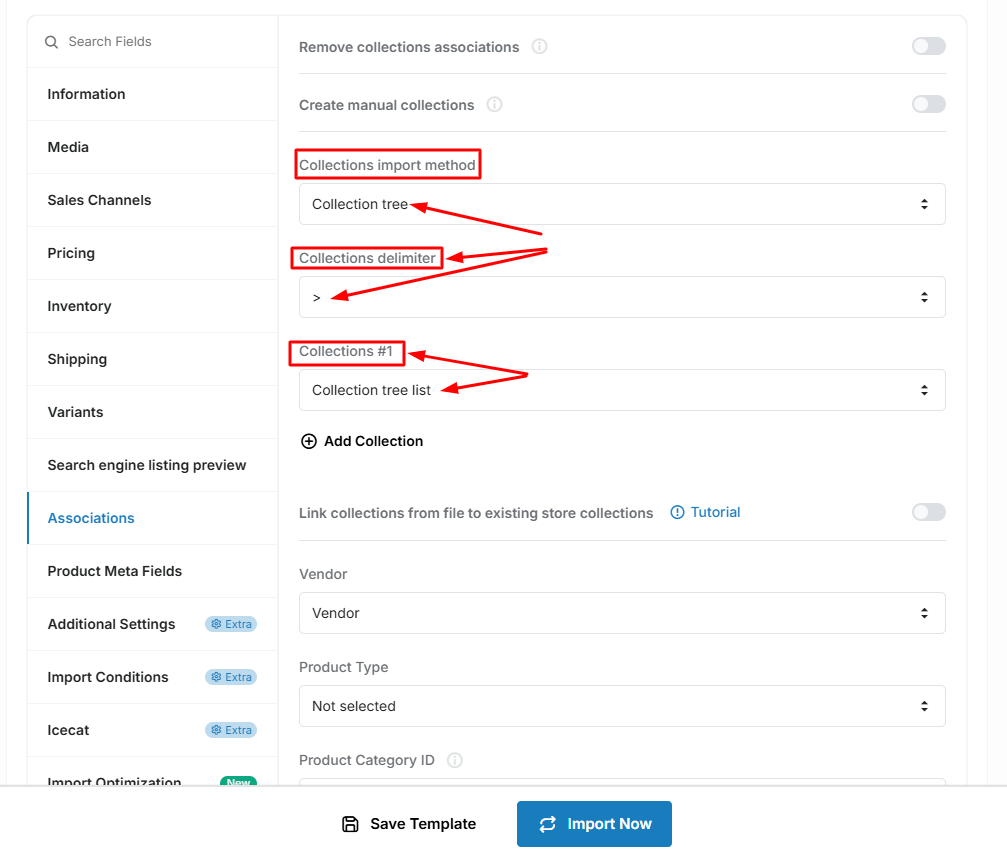1007x853 pixels.
Task: Open Search engine listing preview section
Action: click(152, 465)
